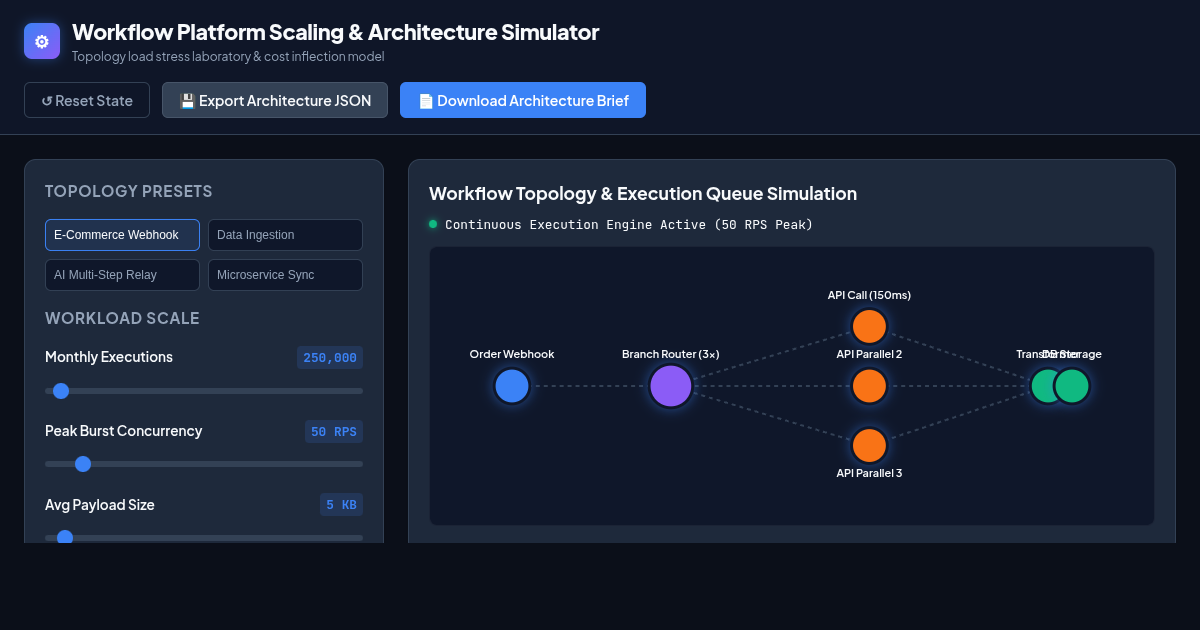1200x630 pixels.
Task: Click the 5 KB payload value badge
Action: coord(341,505)
